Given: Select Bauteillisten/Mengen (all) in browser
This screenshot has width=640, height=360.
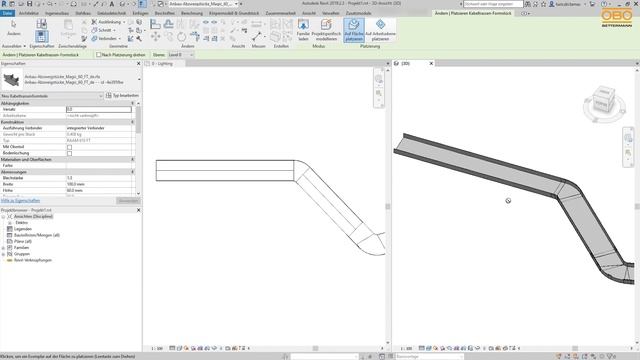Looking at the screenshot, I should [x=37, y=236].
